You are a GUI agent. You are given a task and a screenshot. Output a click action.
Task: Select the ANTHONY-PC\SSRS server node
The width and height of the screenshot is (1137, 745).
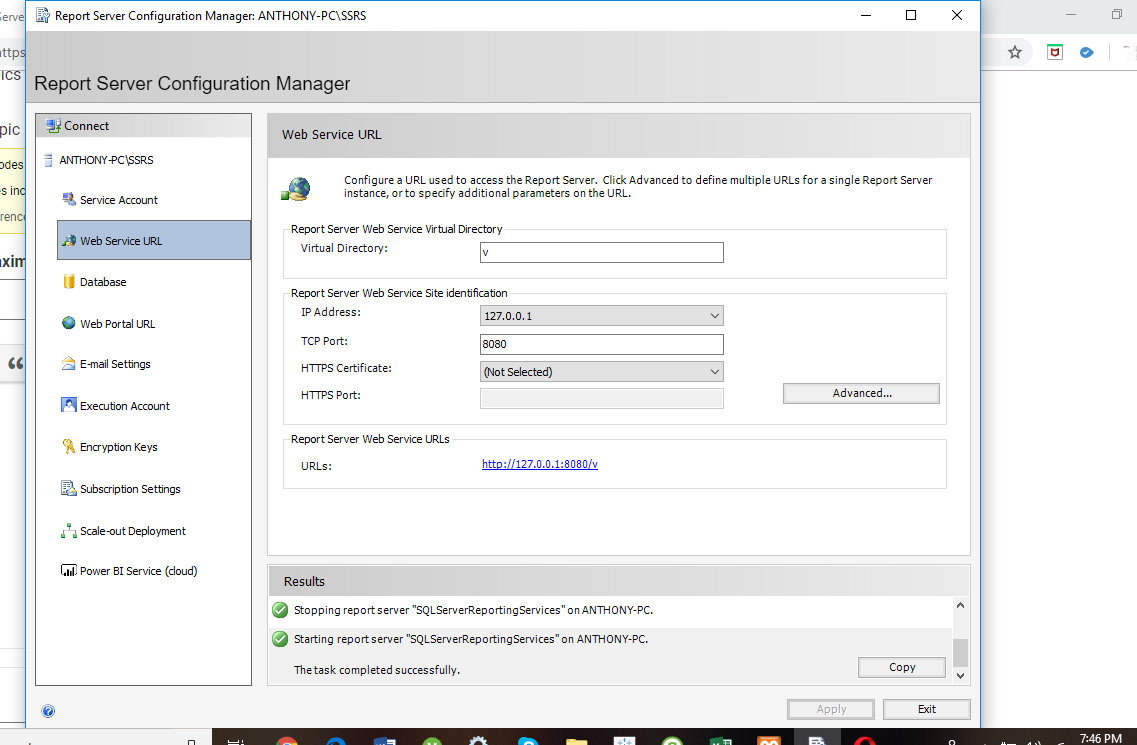(x=106, y=160)
